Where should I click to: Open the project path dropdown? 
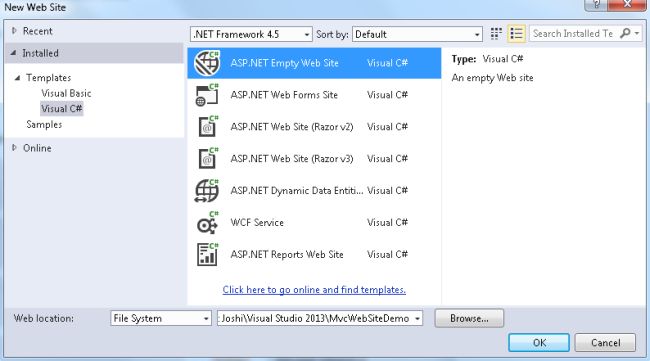(417, 318)
